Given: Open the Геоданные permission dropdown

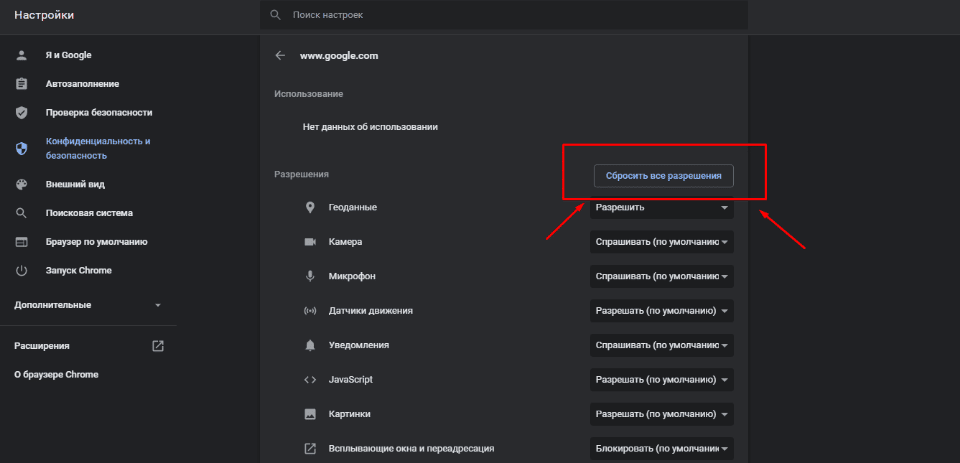Looking at the screenshot, I should pyautogui.click(x=661, y=208).
